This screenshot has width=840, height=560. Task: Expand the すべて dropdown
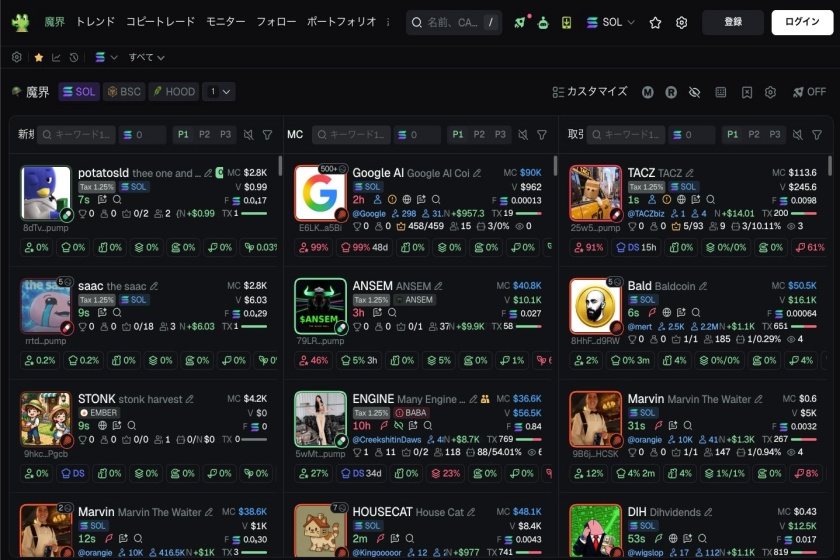click(x=146, y=57)
